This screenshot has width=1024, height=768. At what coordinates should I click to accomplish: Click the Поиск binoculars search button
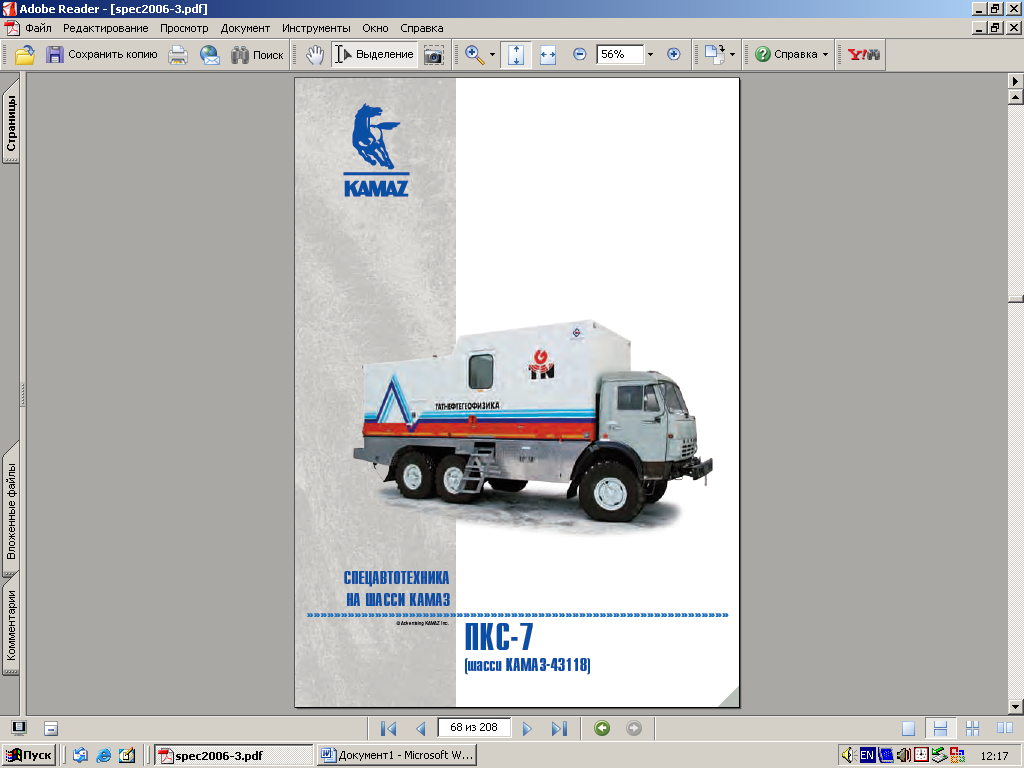point(257,55)
